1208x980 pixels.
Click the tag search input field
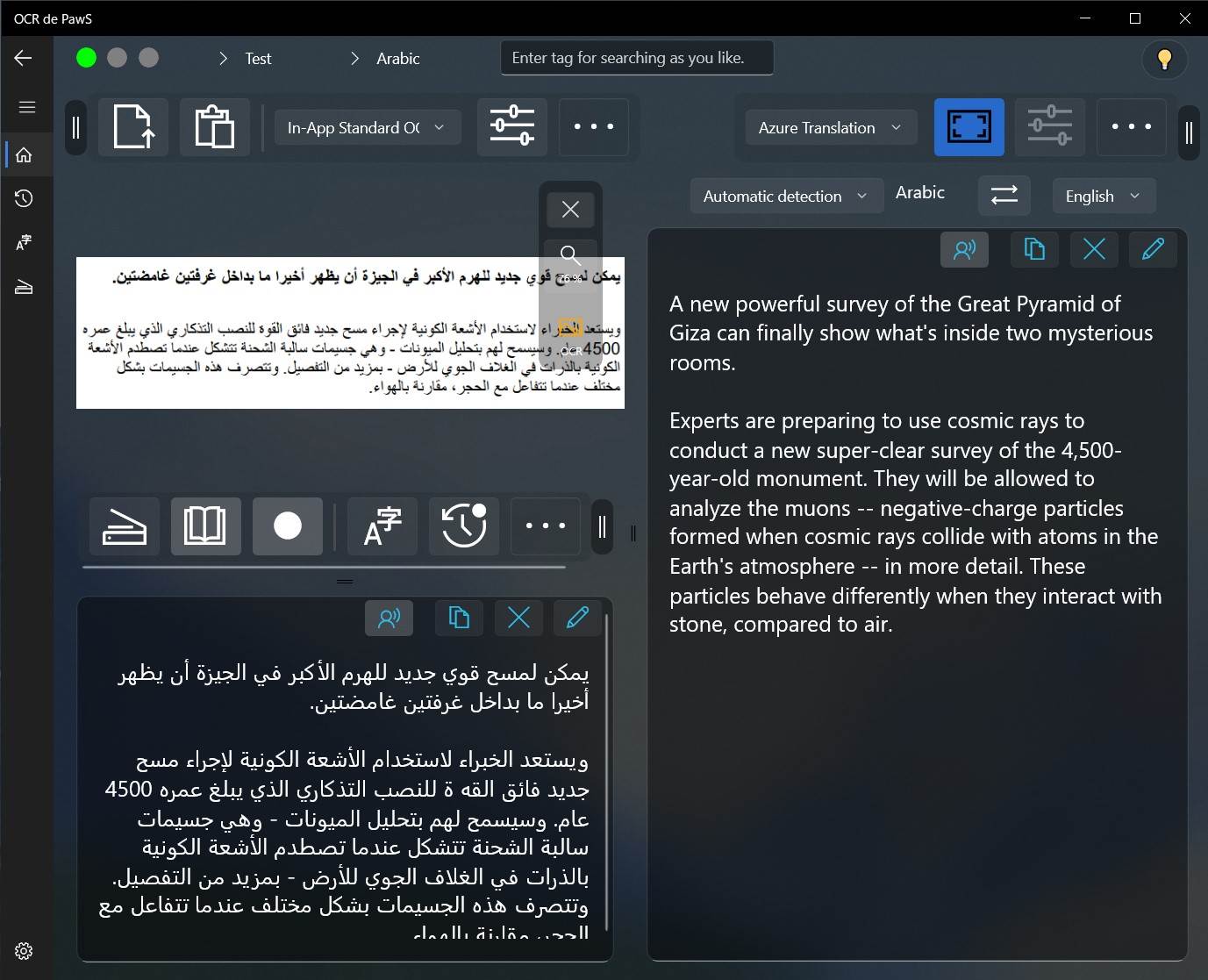pos(636,58)
